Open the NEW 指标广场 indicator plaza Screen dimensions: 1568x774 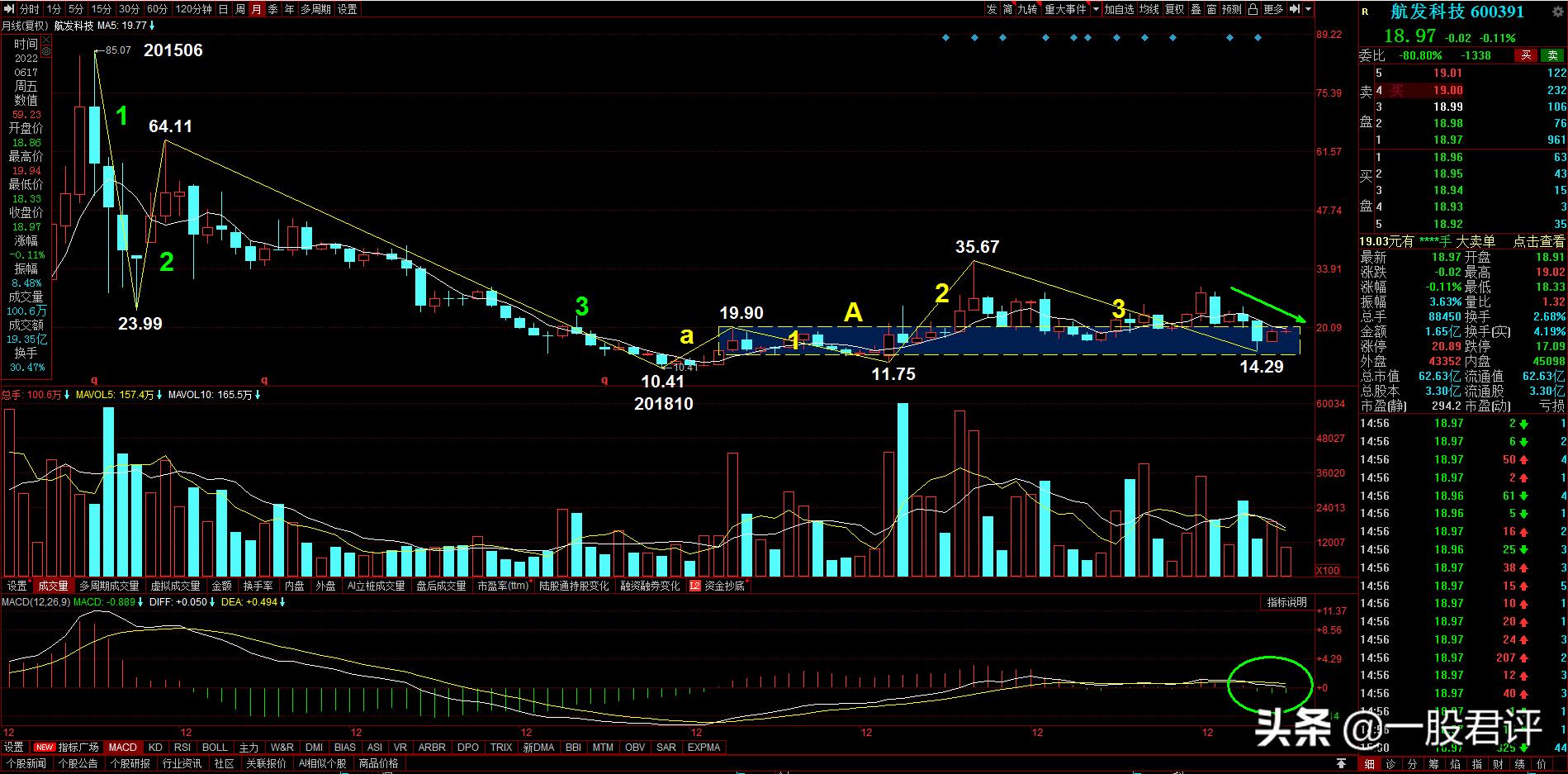[x=66, y=748]
